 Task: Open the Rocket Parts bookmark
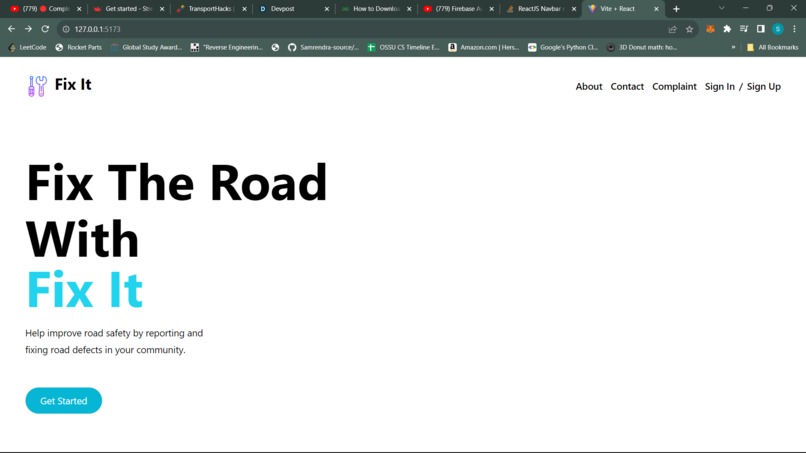pyautogui.click(x=79, y=47)
